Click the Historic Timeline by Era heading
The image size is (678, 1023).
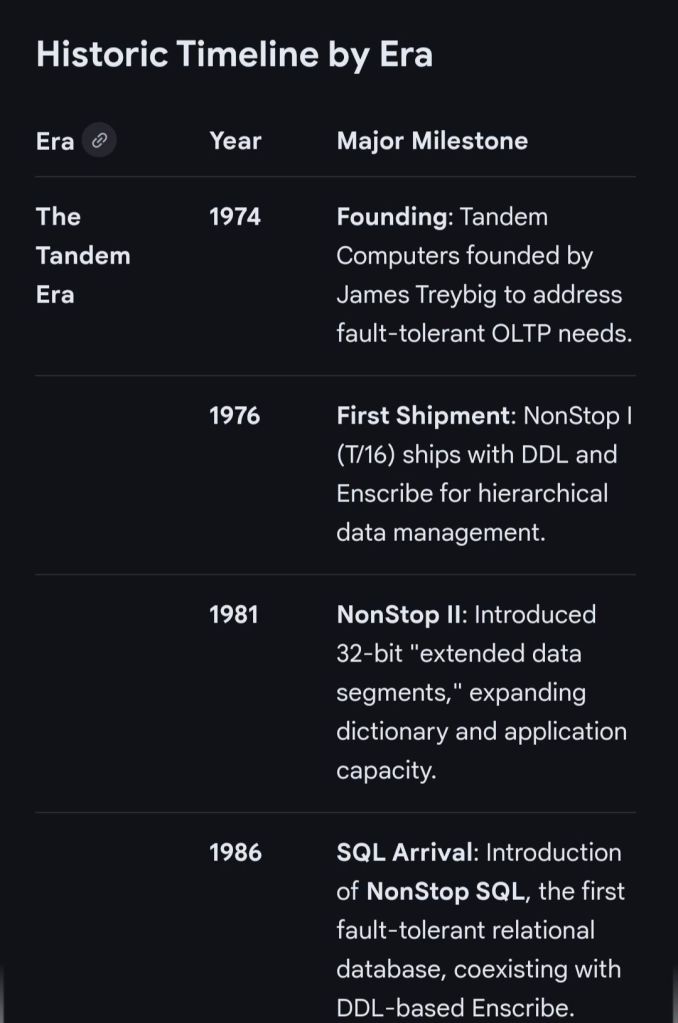(x=234, y=54)
